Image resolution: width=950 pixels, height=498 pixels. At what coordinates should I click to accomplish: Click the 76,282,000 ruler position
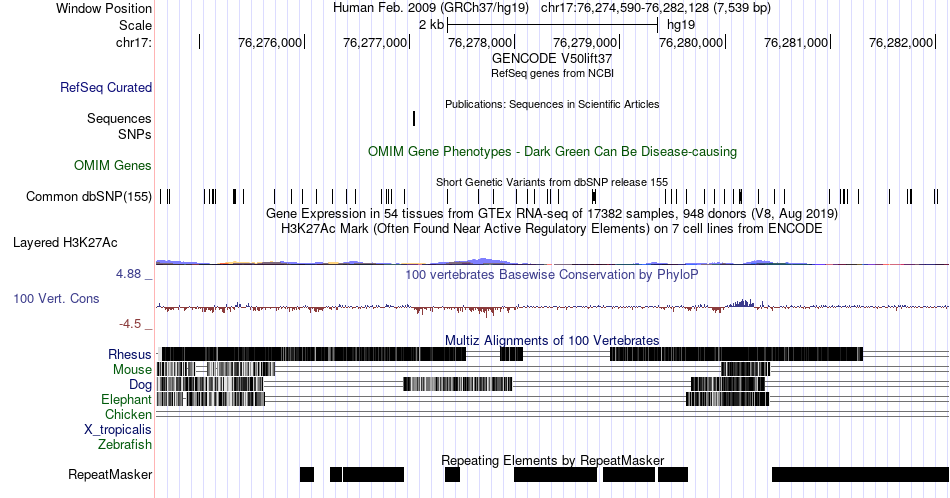[901, 42]
